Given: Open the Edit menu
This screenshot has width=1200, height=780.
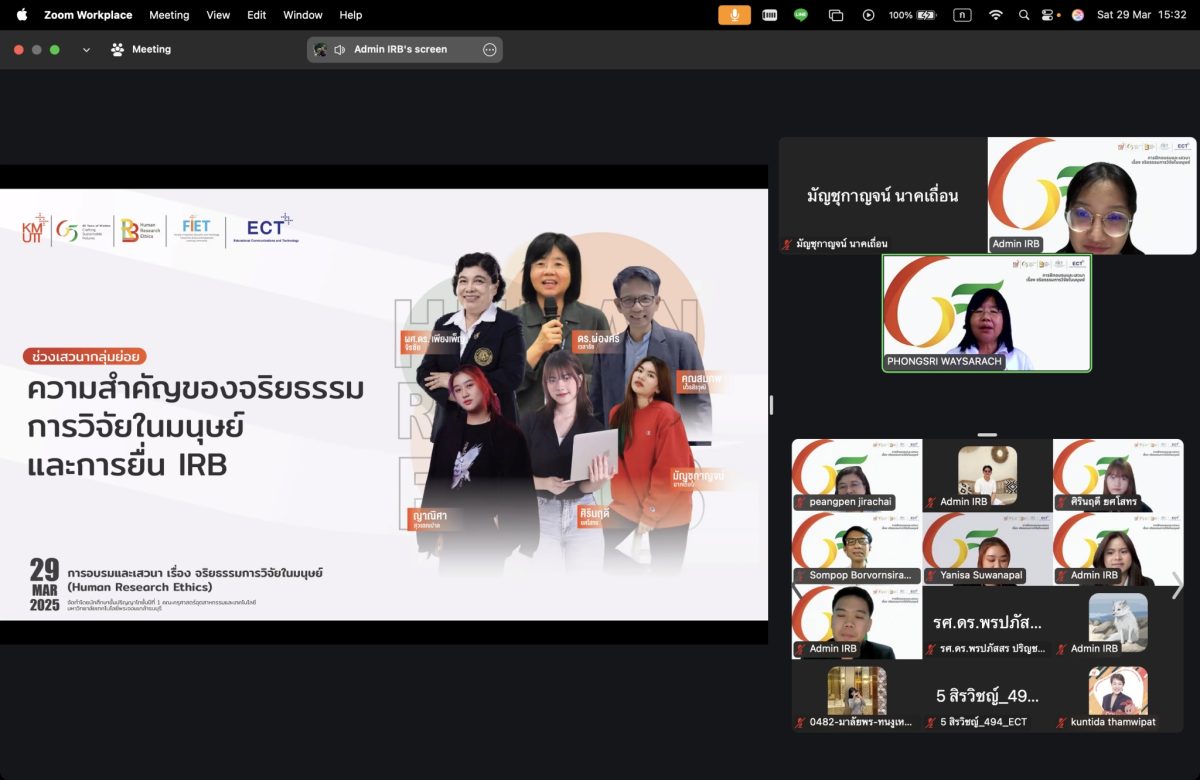Looking at the screenshot, I should (257, 15).
